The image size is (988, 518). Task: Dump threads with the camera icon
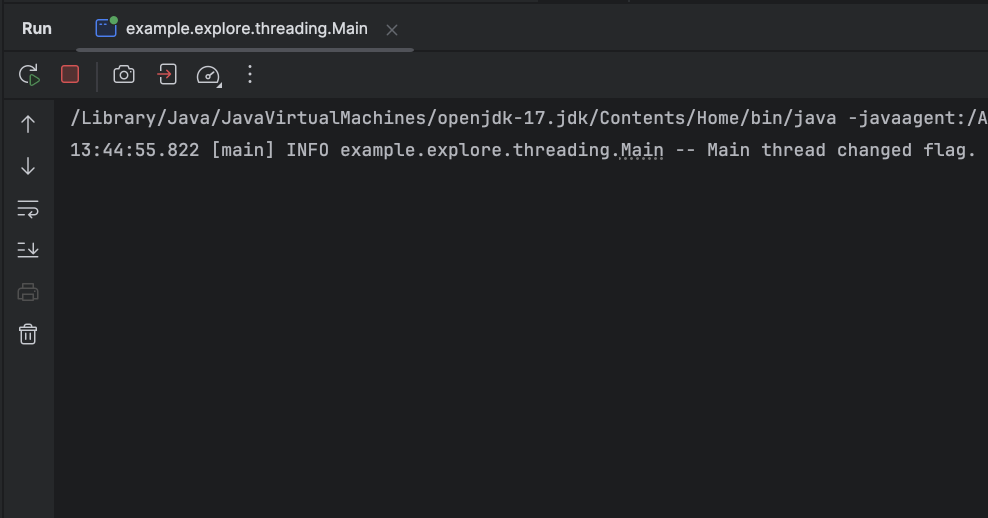point(124,74)
